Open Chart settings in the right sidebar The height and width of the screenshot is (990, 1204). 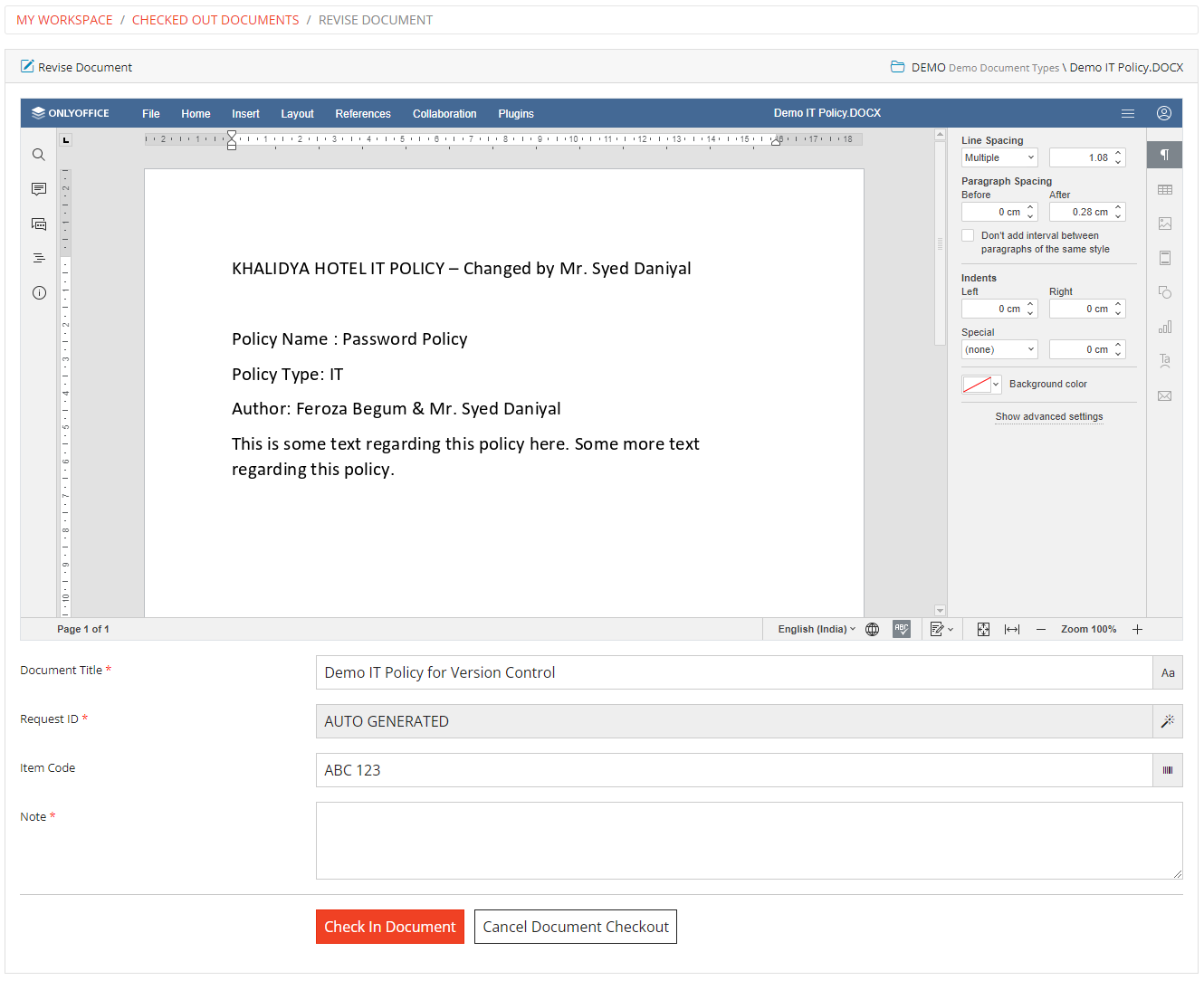click(x=1164, y=327)
